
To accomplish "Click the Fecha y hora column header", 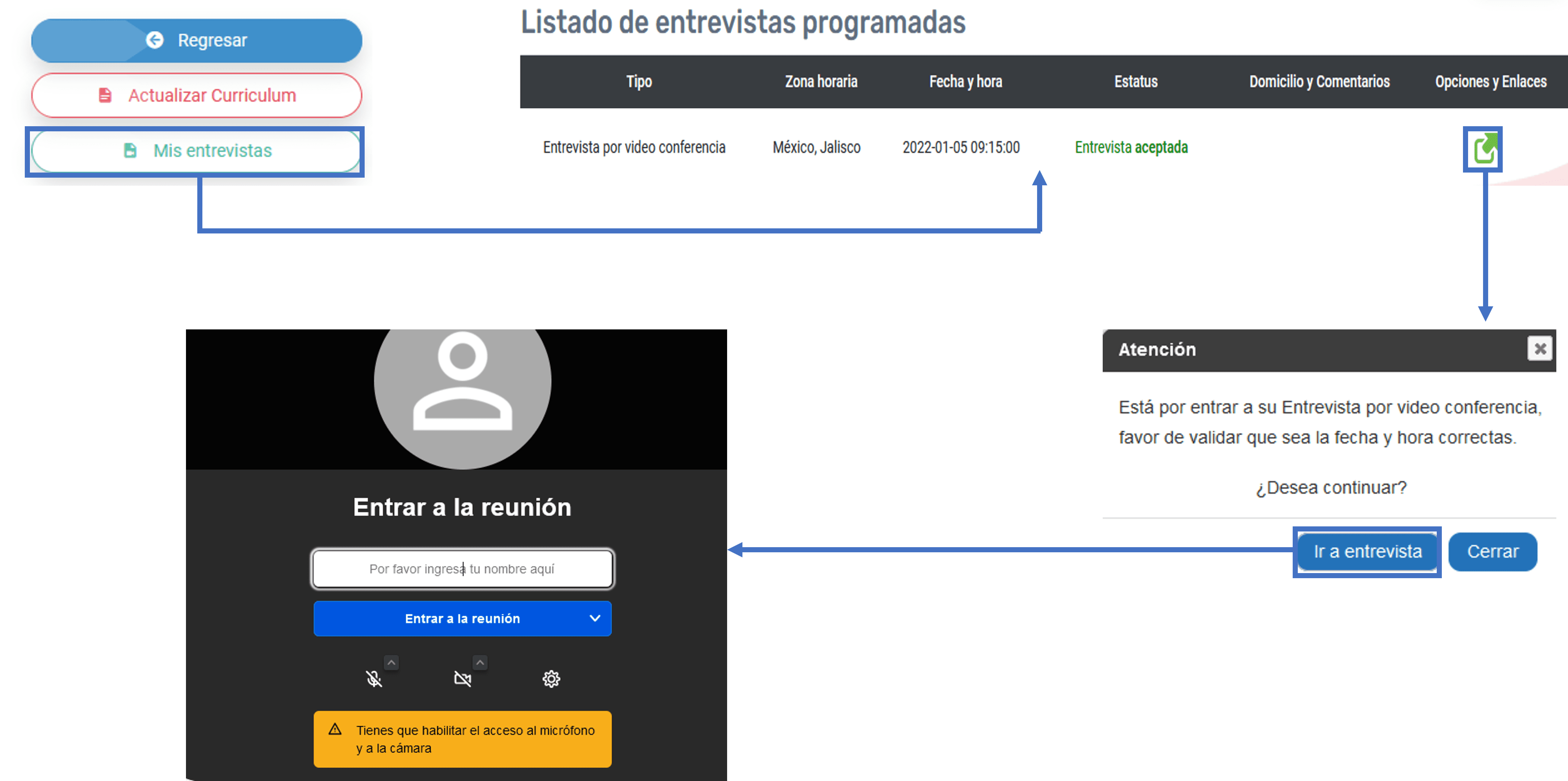I will click(965, 82).
